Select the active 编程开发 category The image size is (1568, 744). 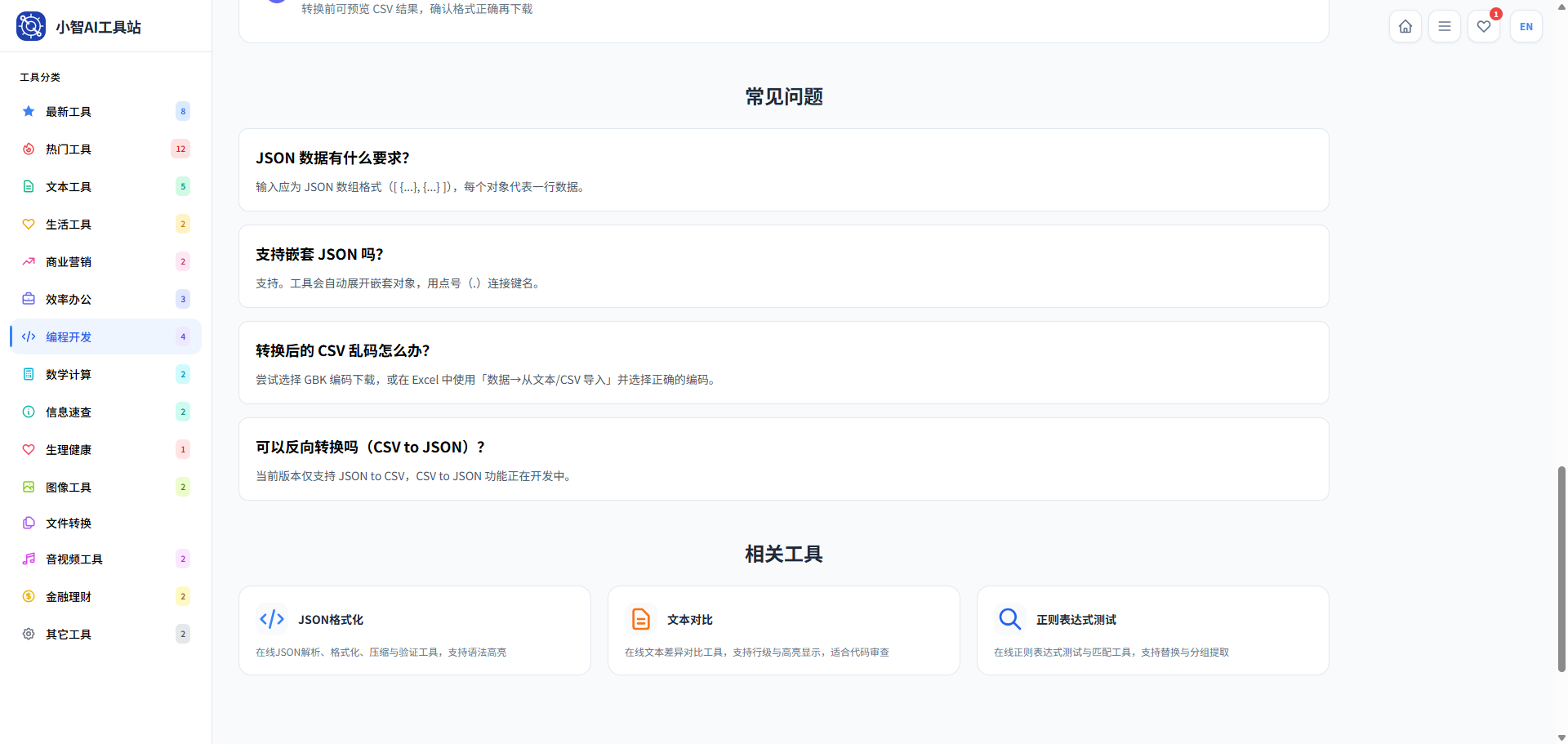click(105, 336)
